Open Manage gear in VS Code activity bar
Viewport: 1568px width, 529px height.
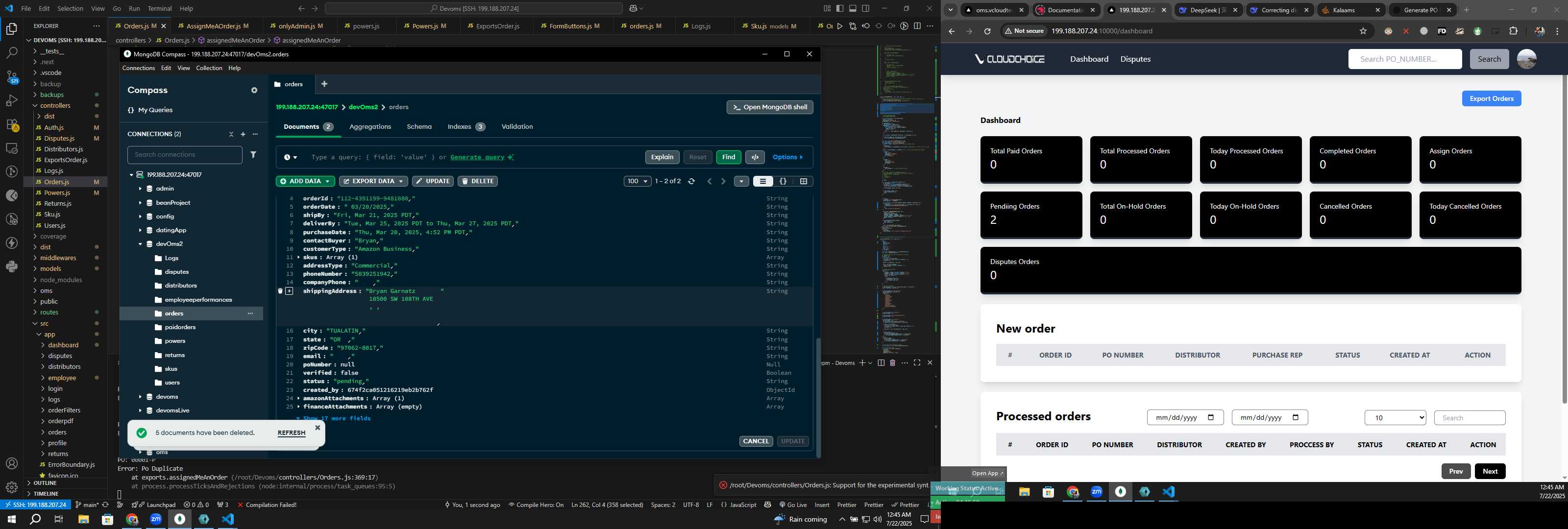(12, 487)
